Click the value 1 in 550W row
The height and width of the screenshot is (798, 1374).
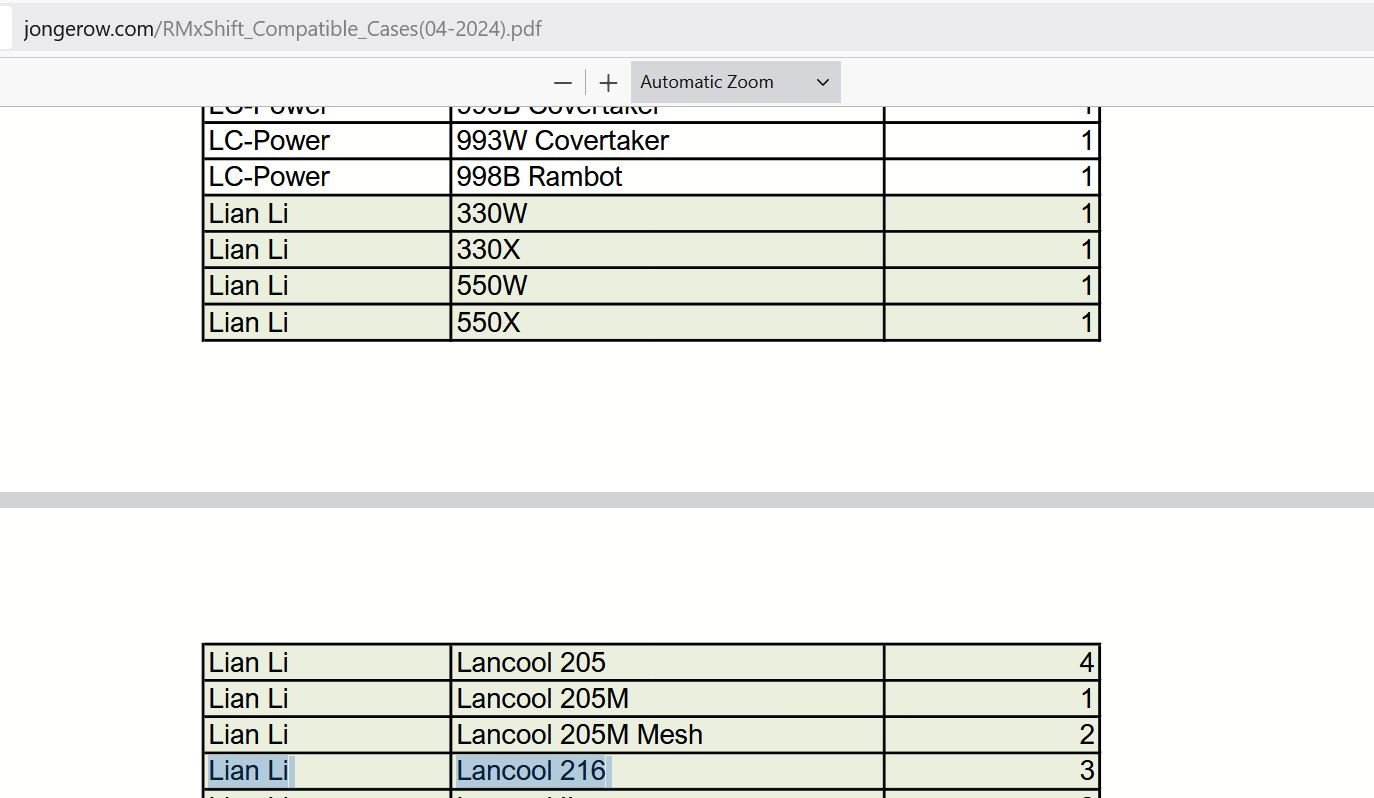(x=1087, y=286)
